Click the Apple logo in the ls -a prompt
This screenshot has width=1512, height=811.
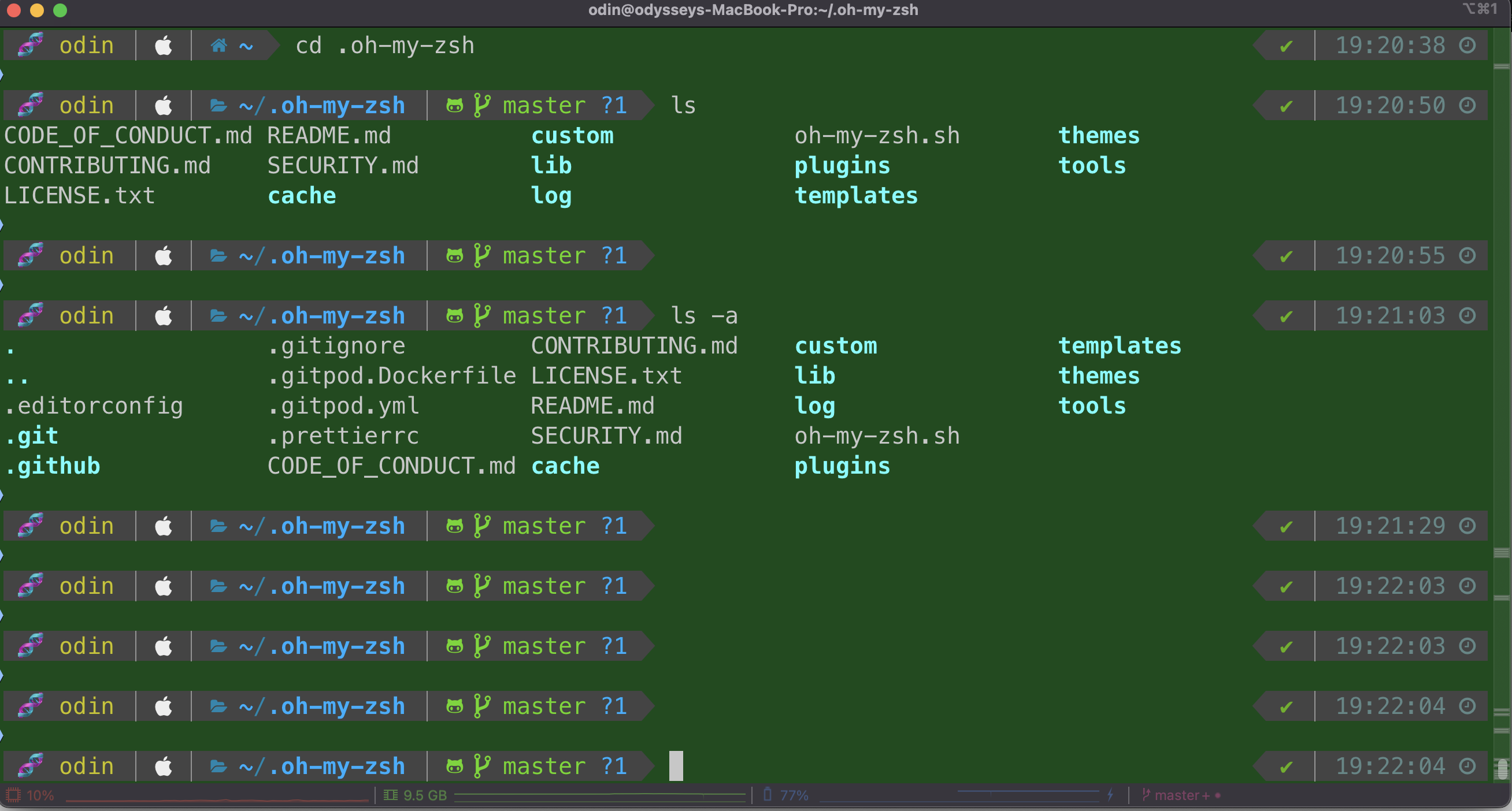(163, 316)
